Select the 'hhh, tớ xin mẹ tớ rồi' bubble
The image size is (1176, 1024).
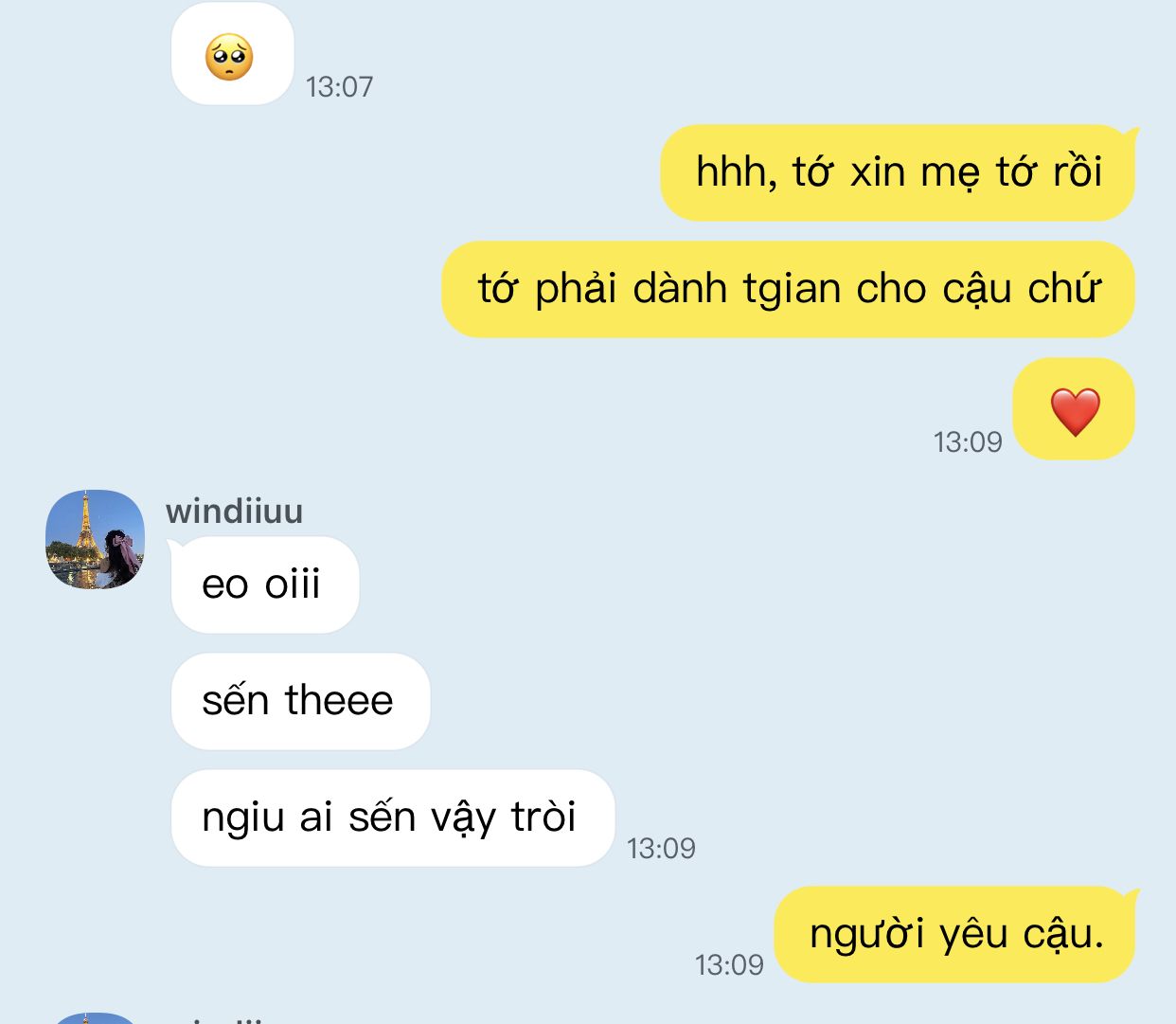coord(898,172)
